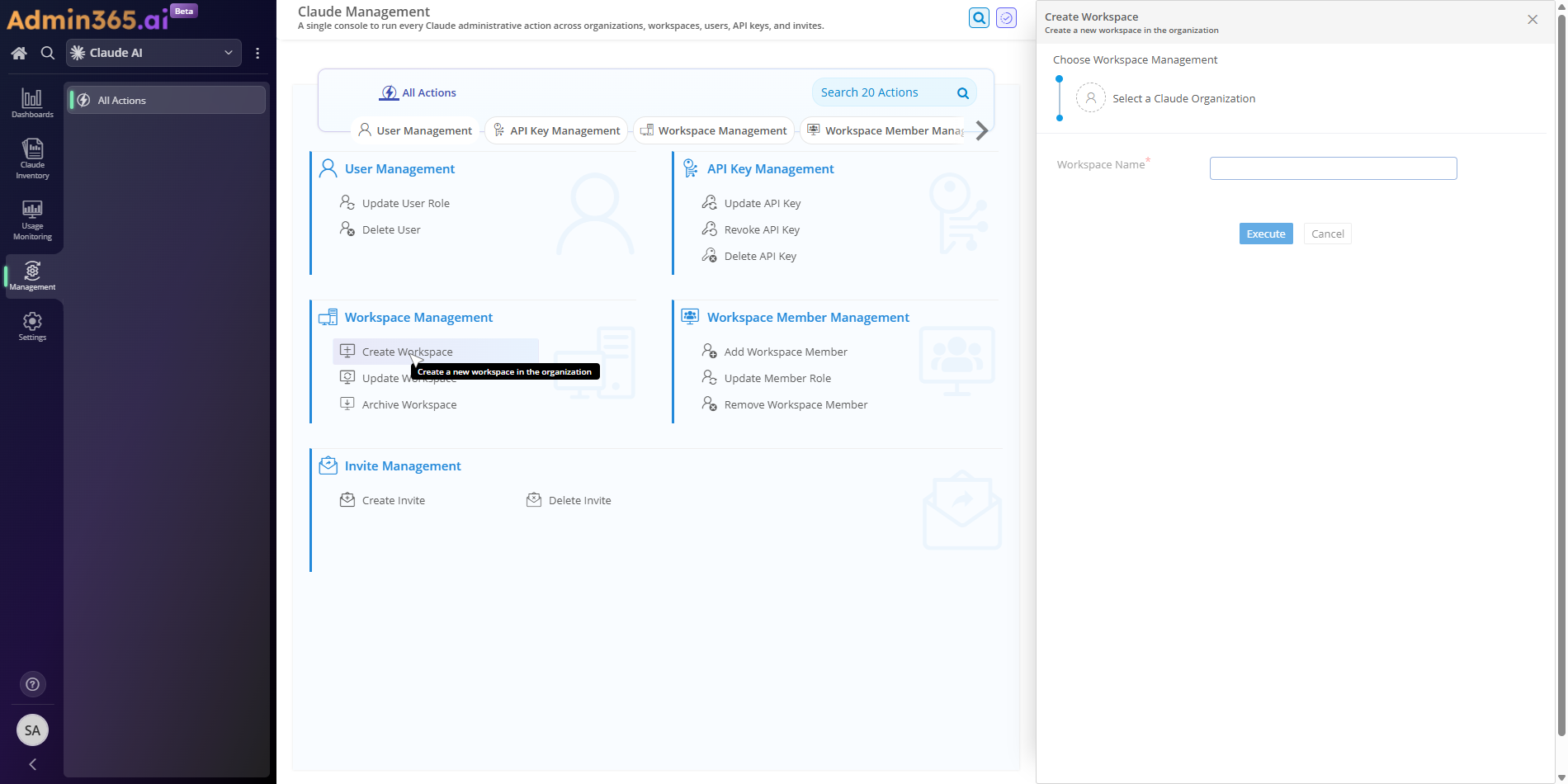
Task: Click Select a Claude Organization step
Action: tap(1183, 98)
